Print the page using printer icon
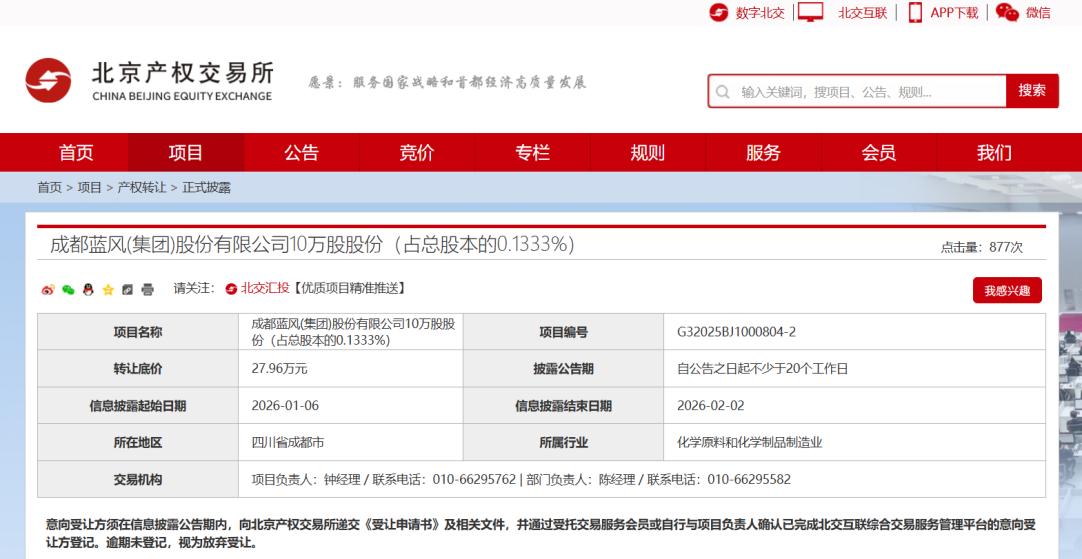Screen dimensions: 1082x559 [147, 290]
